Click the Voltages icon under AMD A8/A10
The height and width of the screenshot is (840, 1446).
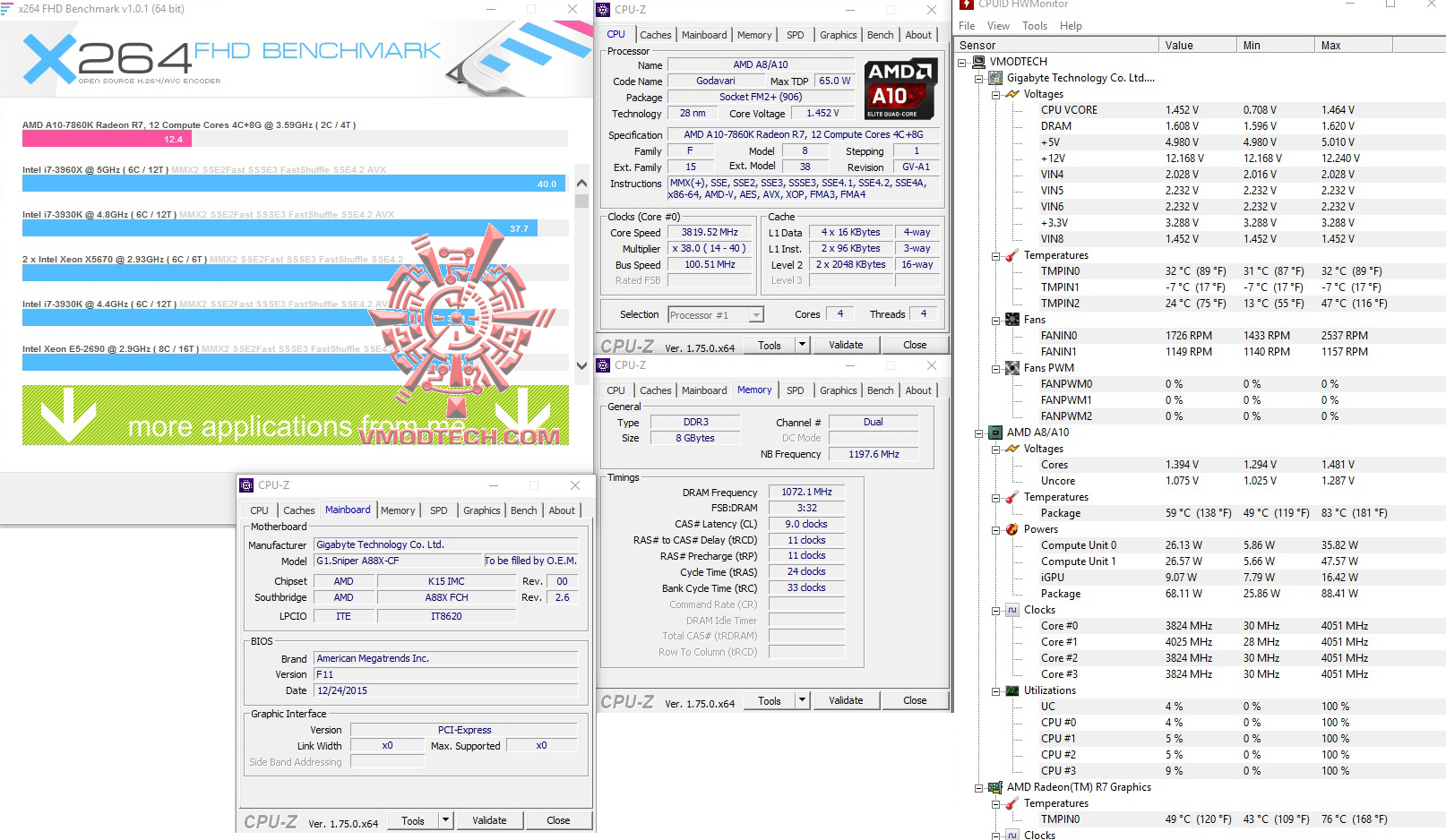[x=1012, y=449]
